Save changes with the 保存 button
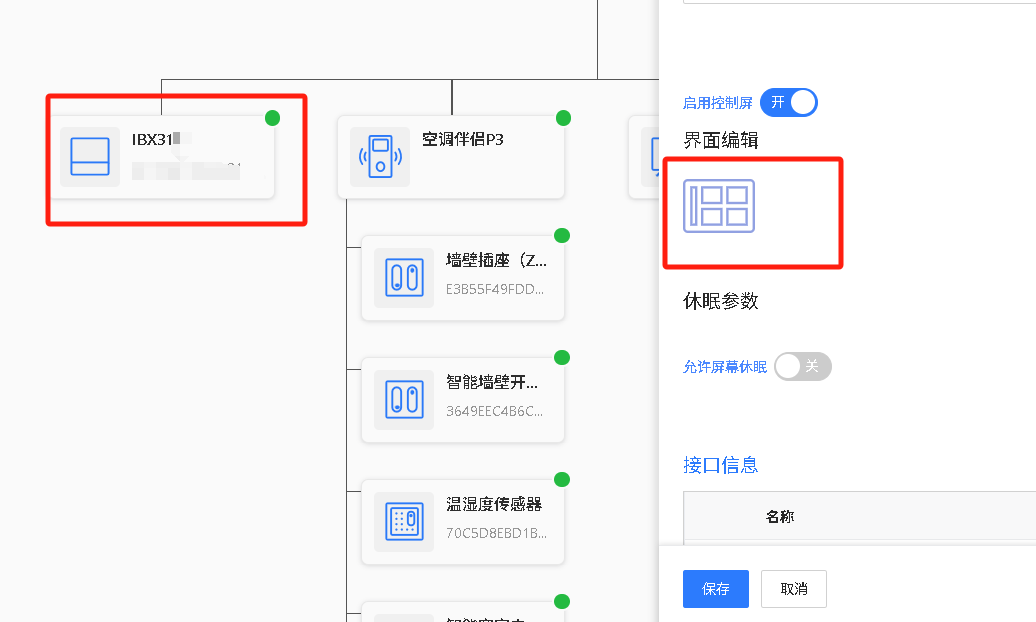Screen dimensions: 1036x622 pos(715,589)
